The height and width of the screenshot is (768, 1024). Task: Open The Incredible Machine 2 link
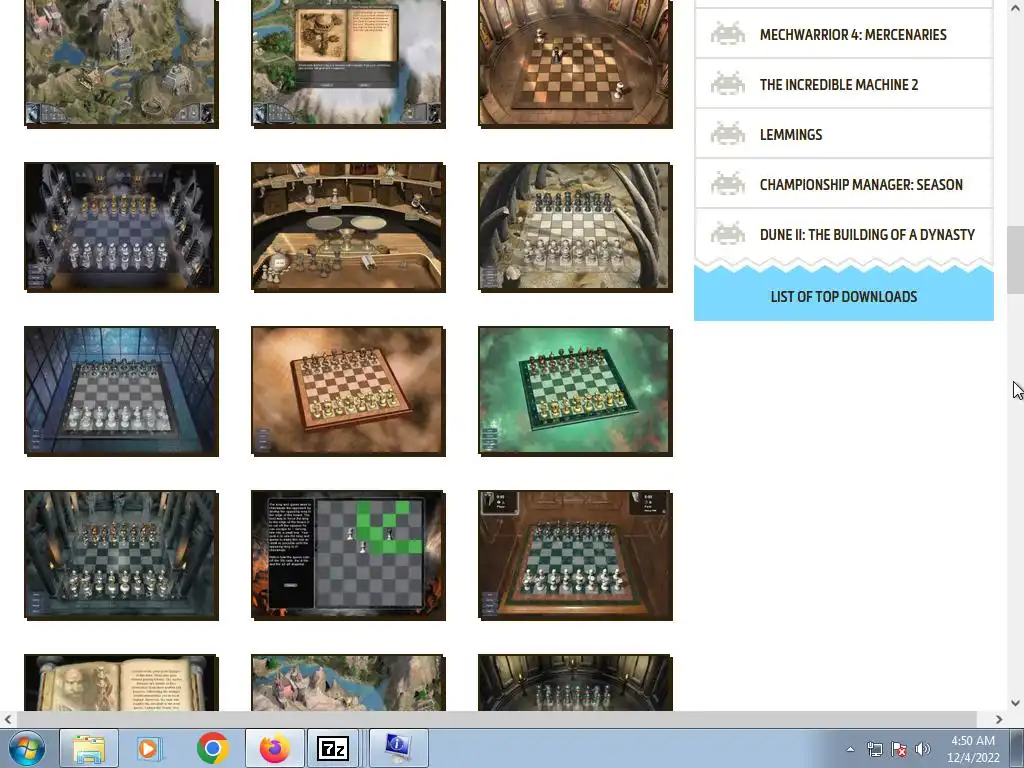pyautogui.click(x=839, y=84)
